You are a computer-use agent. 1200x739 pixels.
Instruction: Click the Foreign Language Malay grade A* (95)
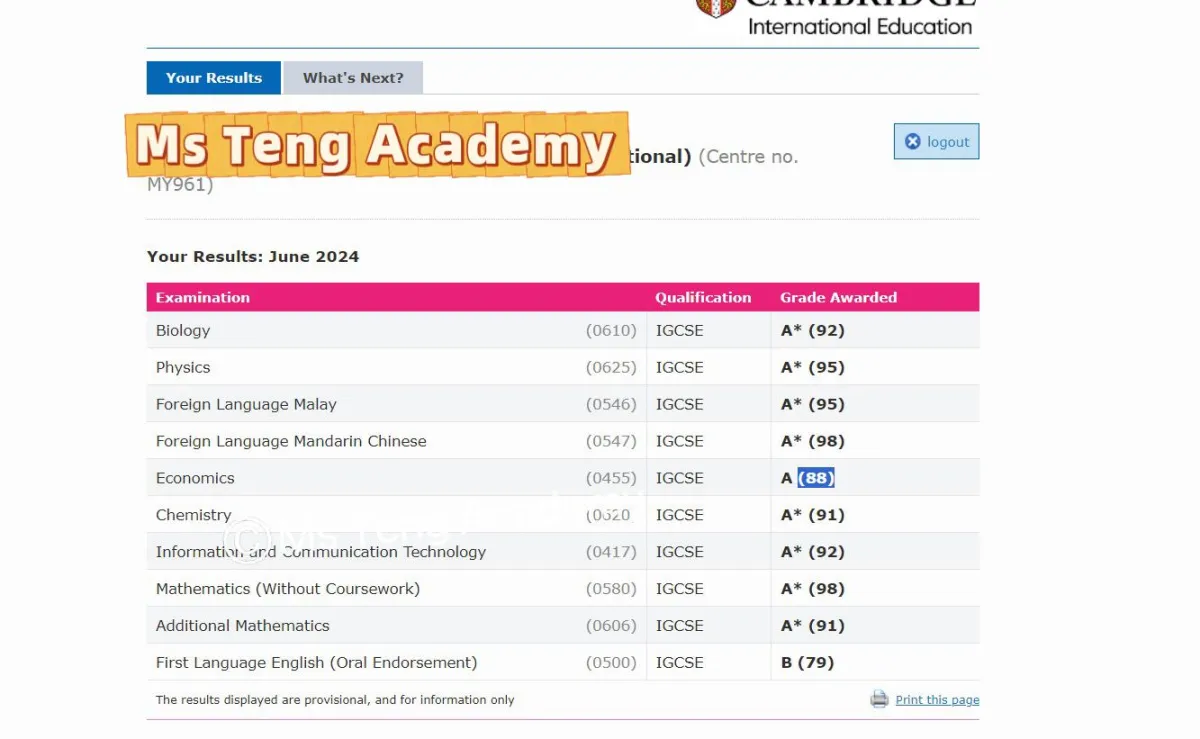[812, 404]
